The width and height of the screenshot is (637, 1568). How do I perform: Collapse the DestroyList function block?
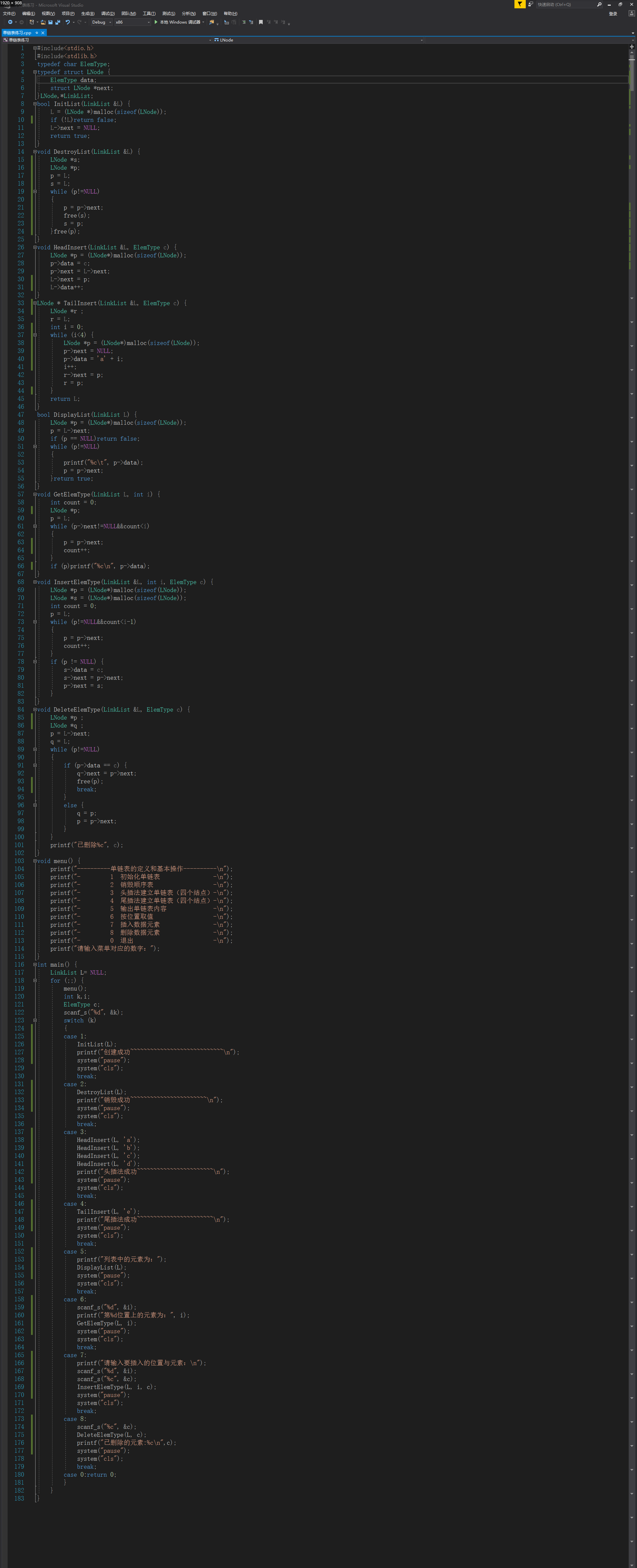pyautogui.click(x=35, y=151)
